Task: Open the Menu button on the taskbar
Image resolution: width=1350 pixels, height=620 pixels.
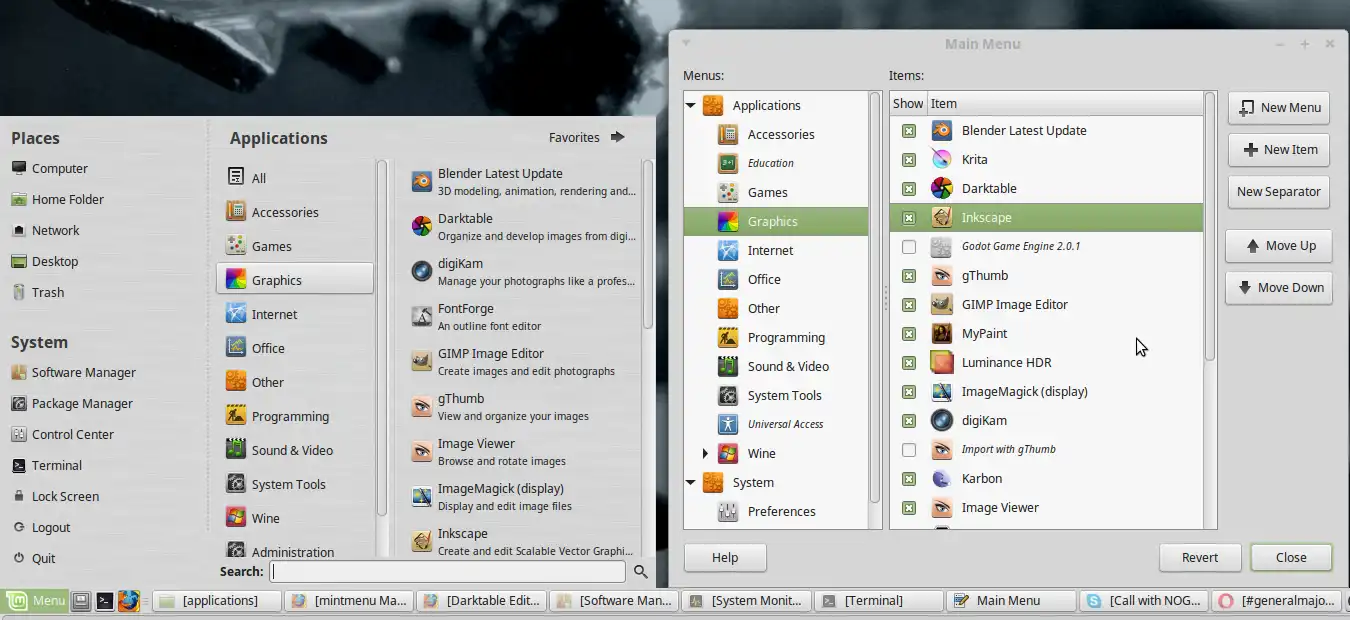Action: 35,601
